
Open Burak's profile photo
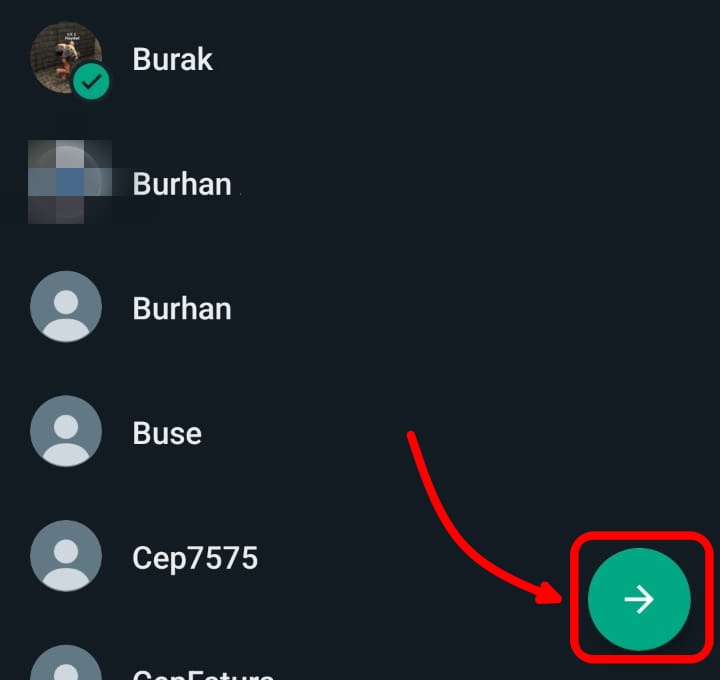tap(66, 57)
